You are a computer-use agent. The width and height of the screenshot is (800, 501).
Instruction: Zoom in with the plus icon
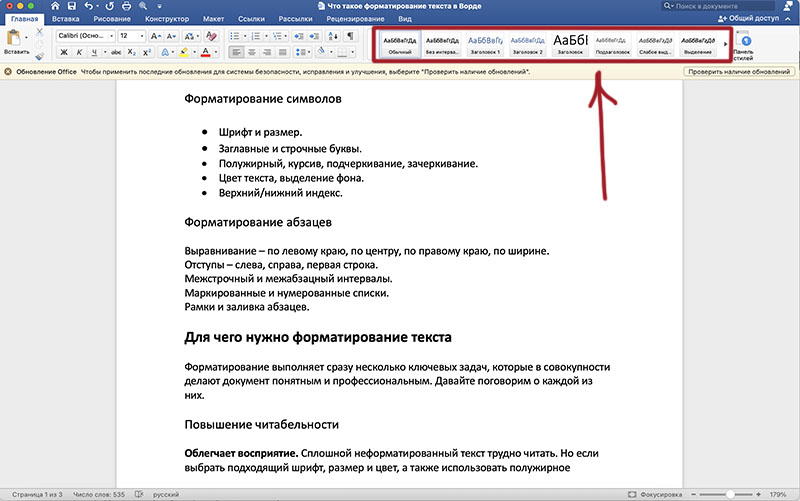pyautogui.click(x=759, y=494)
